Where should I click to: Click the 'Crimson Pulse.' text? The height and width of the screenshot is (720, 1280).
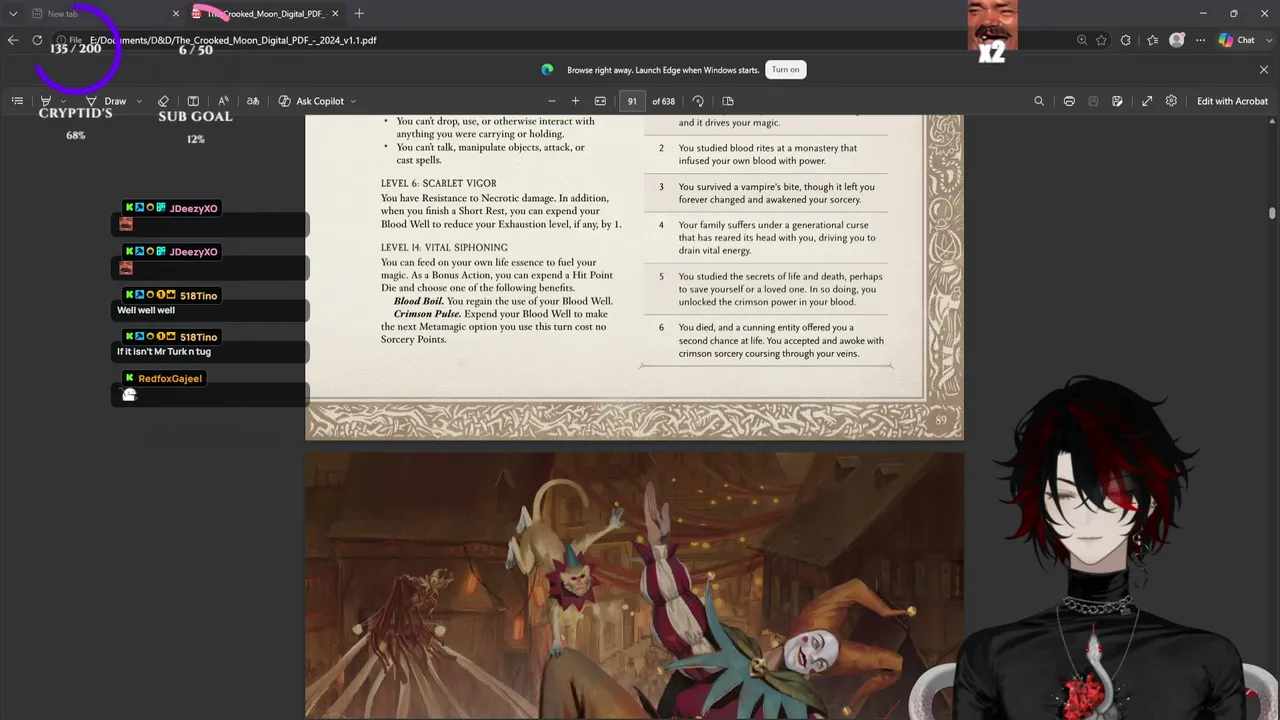tap(427, 314)
